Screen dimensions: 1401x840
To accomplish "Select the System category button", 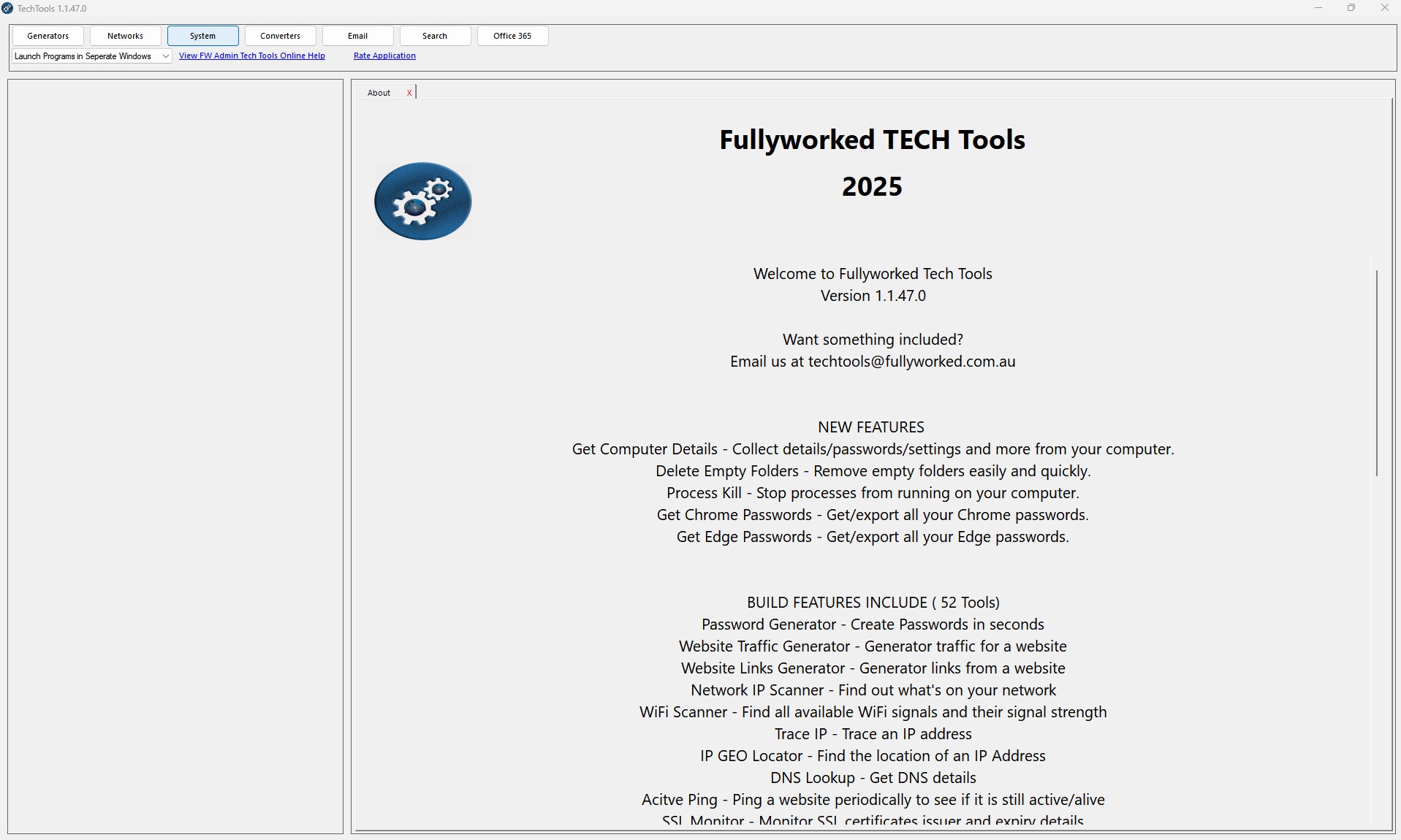I will pyautogui.click(x=203, y=36).
